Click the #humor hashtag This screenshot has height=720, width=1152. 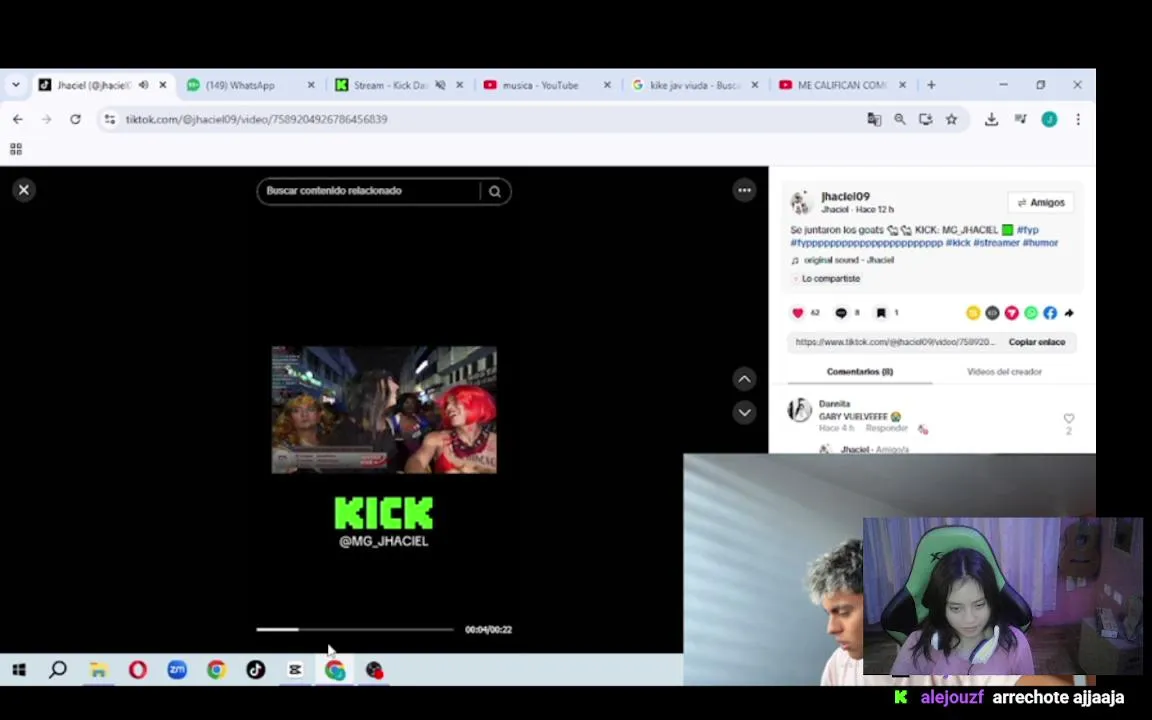tap(1040, 242)
